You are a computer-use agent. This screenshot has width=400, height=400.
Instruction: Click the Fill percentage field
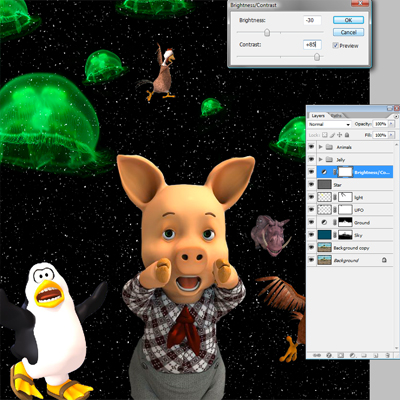(380, 135)
